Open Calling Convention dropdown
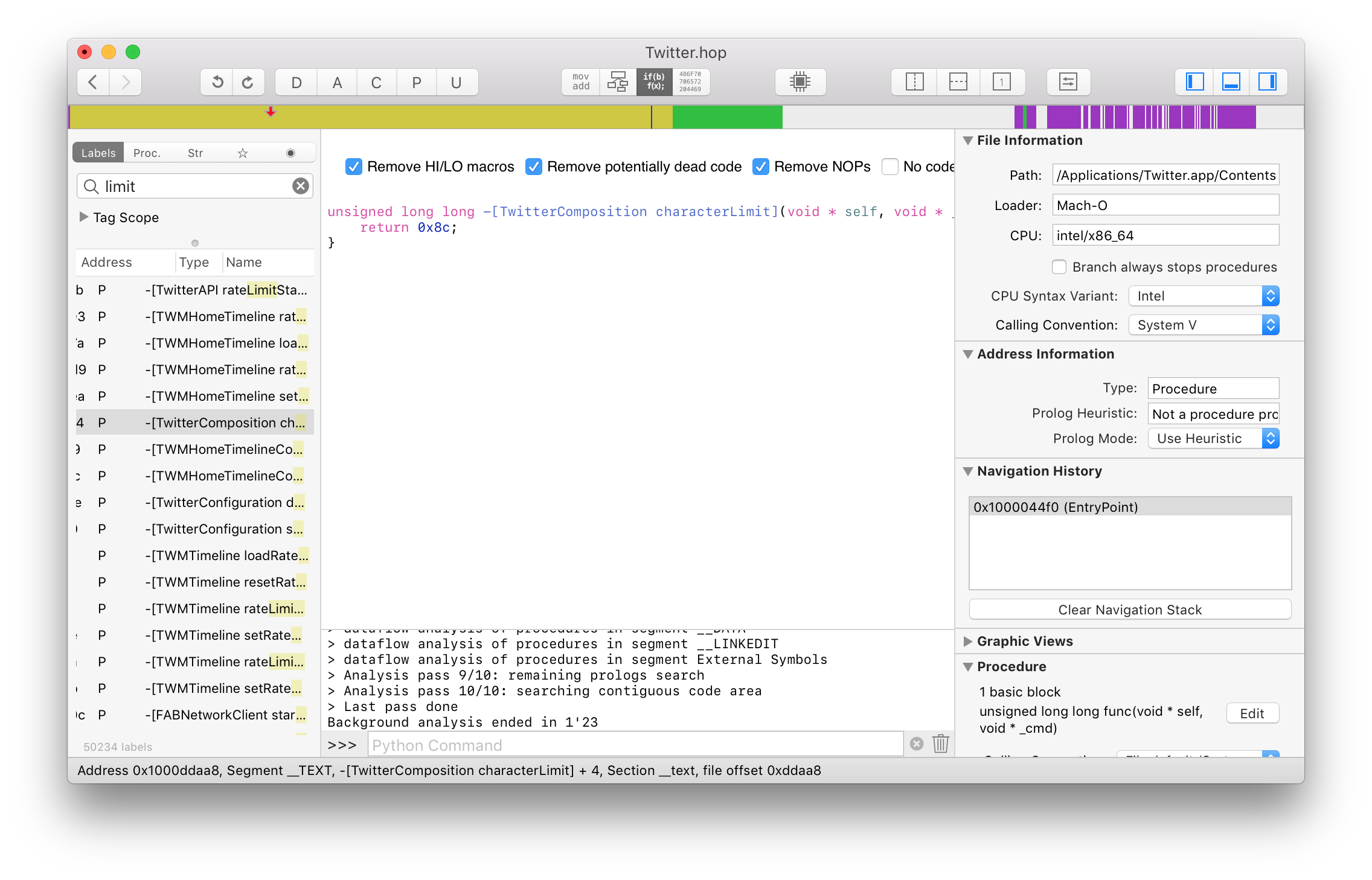Screen dimensions: 1372x880 coord(1204,325)
